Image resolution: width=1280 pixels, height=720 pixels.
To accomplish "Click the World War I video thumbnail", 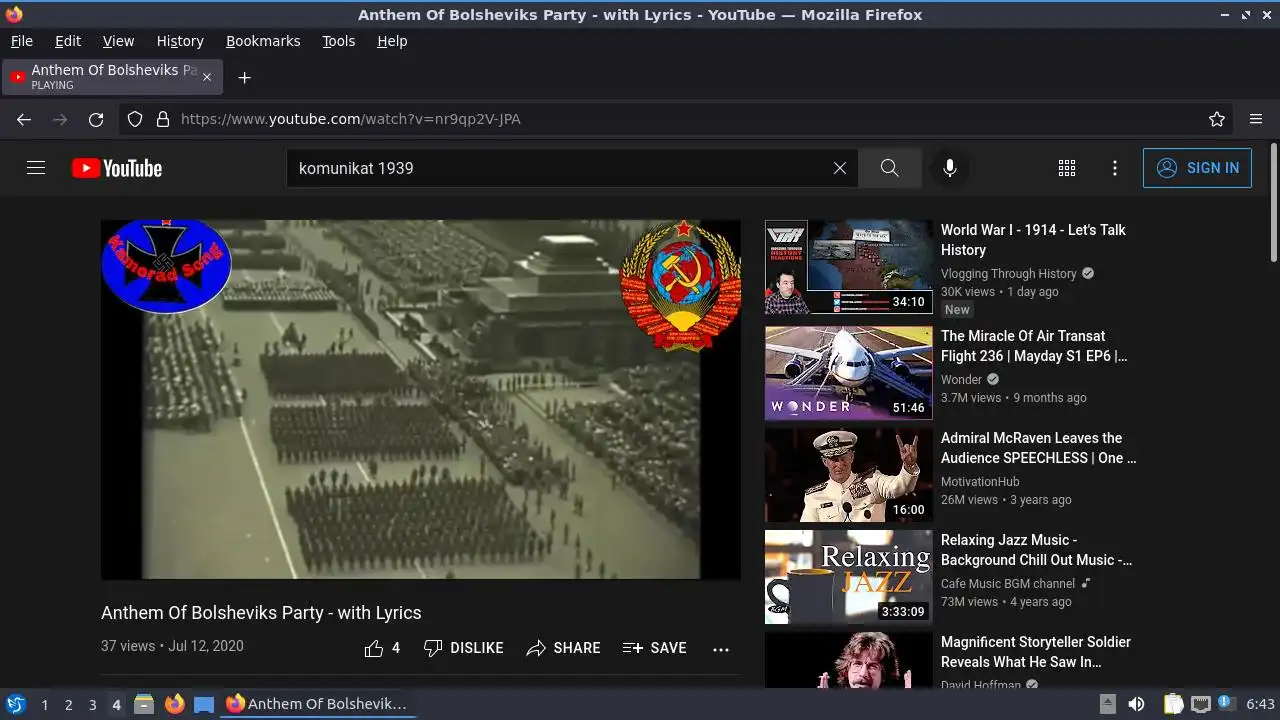I will (x=849, y=267).
